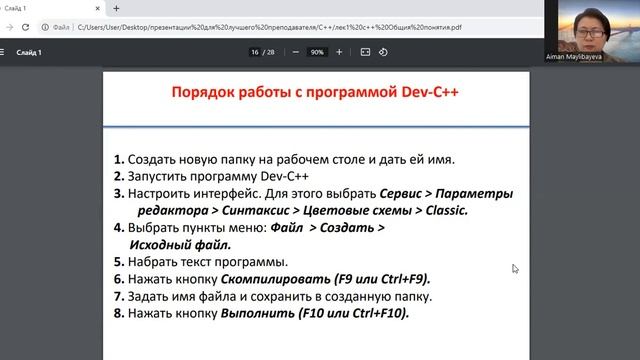Click line 5 Набрать текст программы
This screenshot has width=640, height=360.
[x=201, y=262]
